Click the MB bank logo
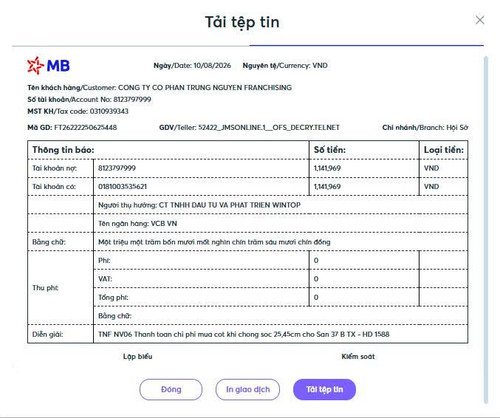This screenshot has height=418, width=500. [x=49, y=65]
